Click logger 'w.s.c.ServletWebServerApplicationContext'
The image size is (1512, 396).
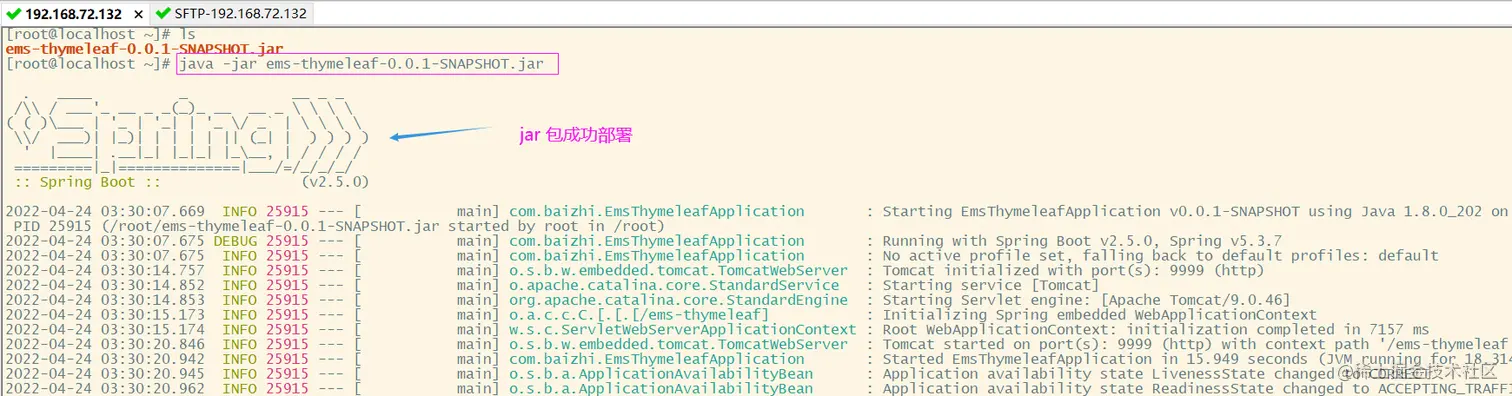pyautogui.click(x=682, y=330)
